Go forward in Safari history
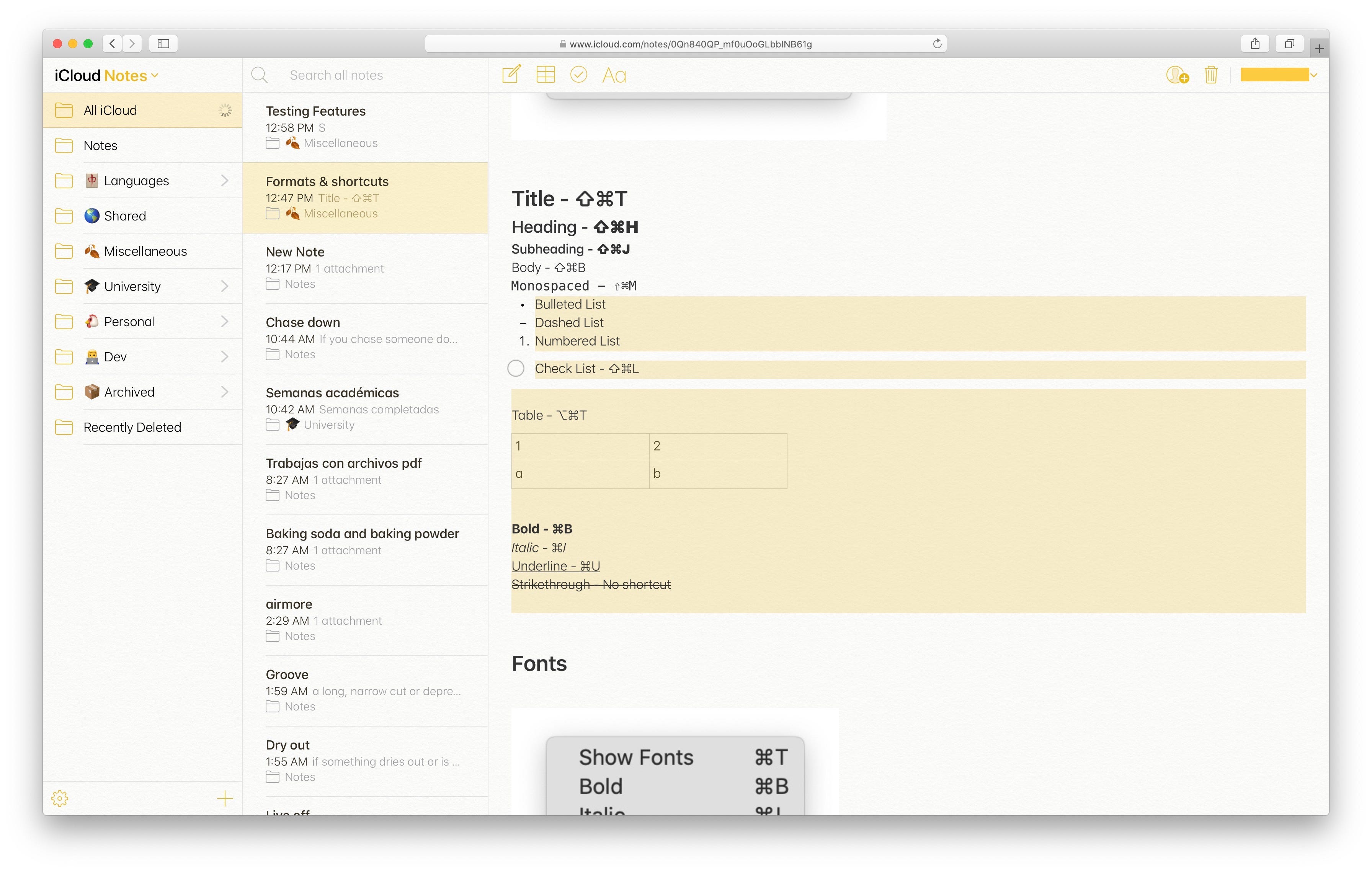 pos(132,43)
